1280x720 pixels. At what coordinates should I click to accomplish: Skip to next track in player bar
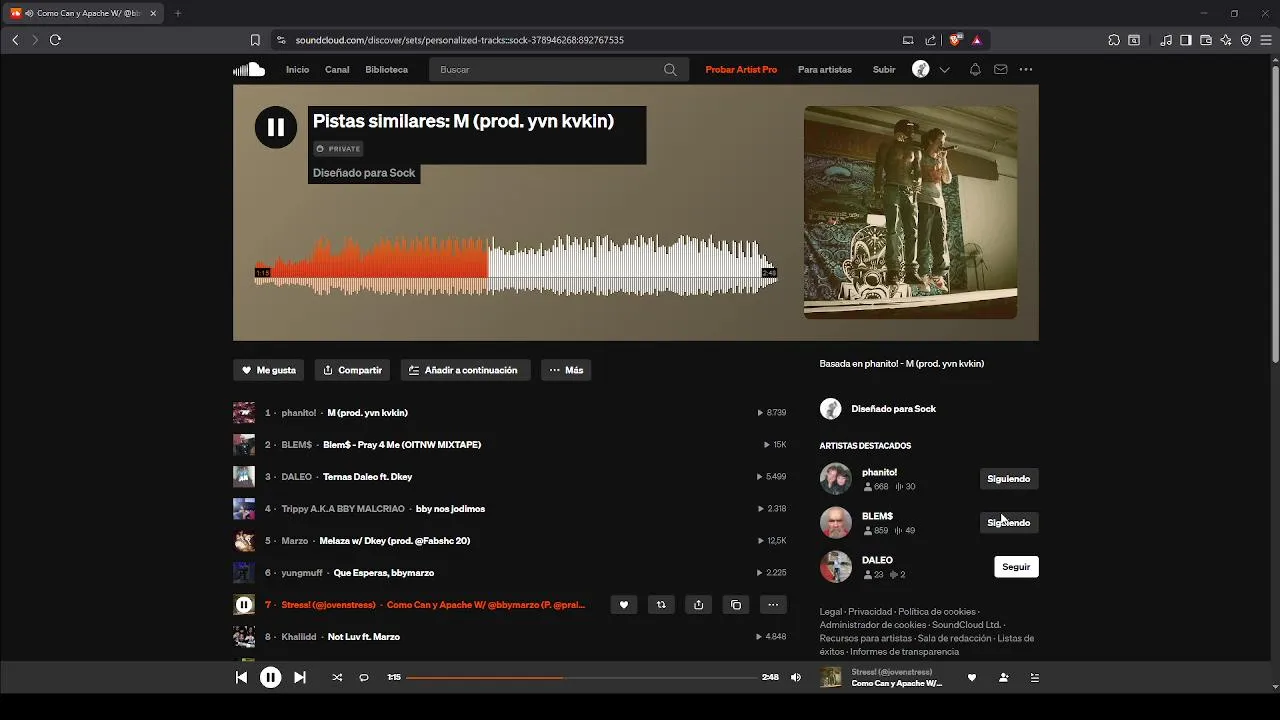point(299,677)
